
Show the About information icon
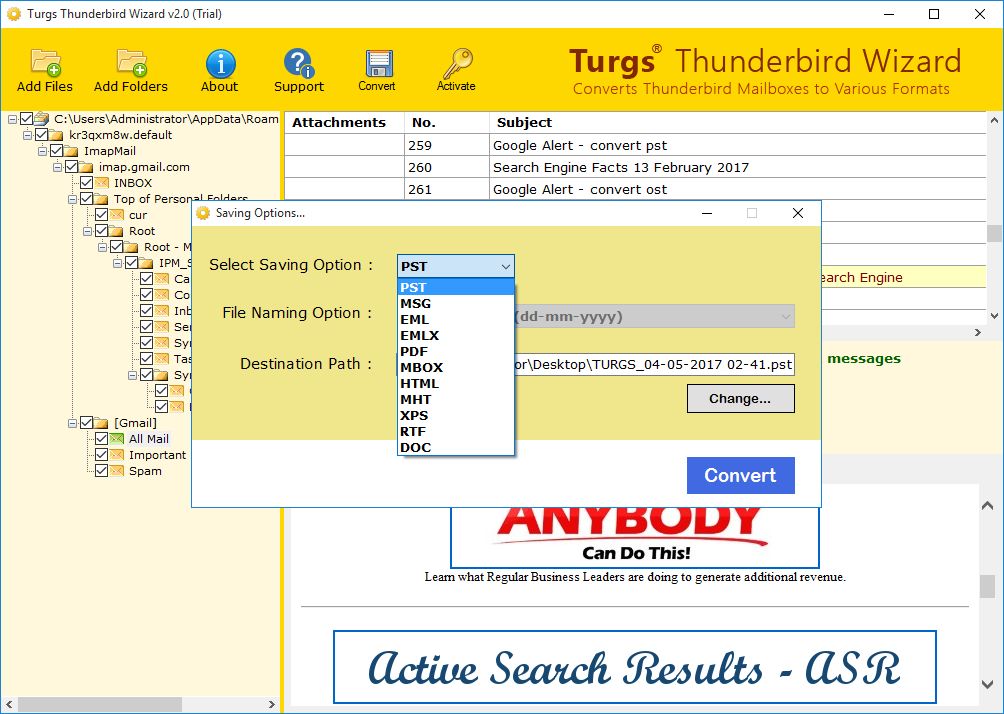(220, 64)
